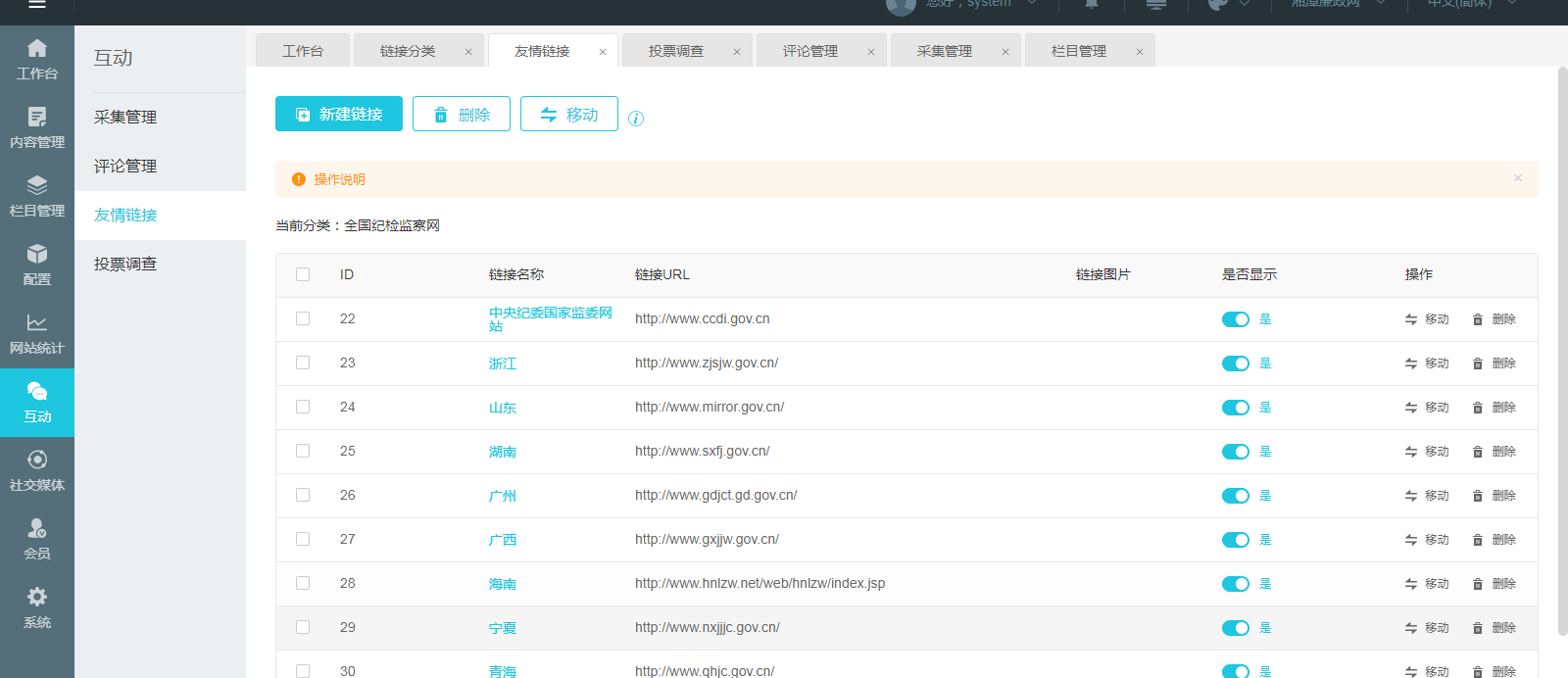Viewport: 1568px width, 678px height.
Task: Turn off display switch for ID 22
Action: tap(1235, 319)
